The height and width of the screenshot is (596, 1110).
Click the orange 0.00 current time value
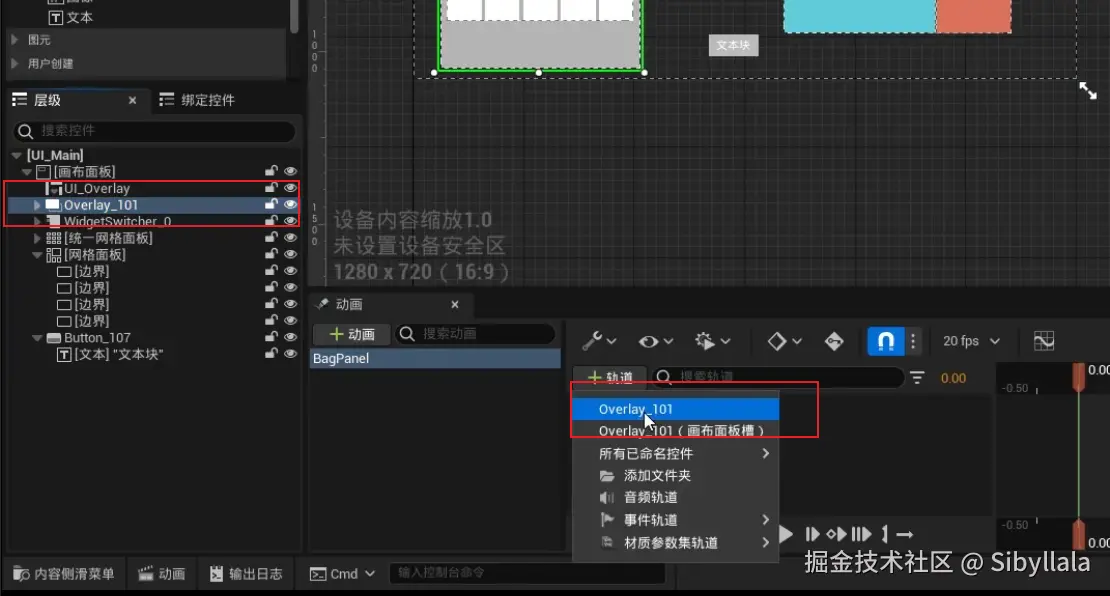pos(953,378)
